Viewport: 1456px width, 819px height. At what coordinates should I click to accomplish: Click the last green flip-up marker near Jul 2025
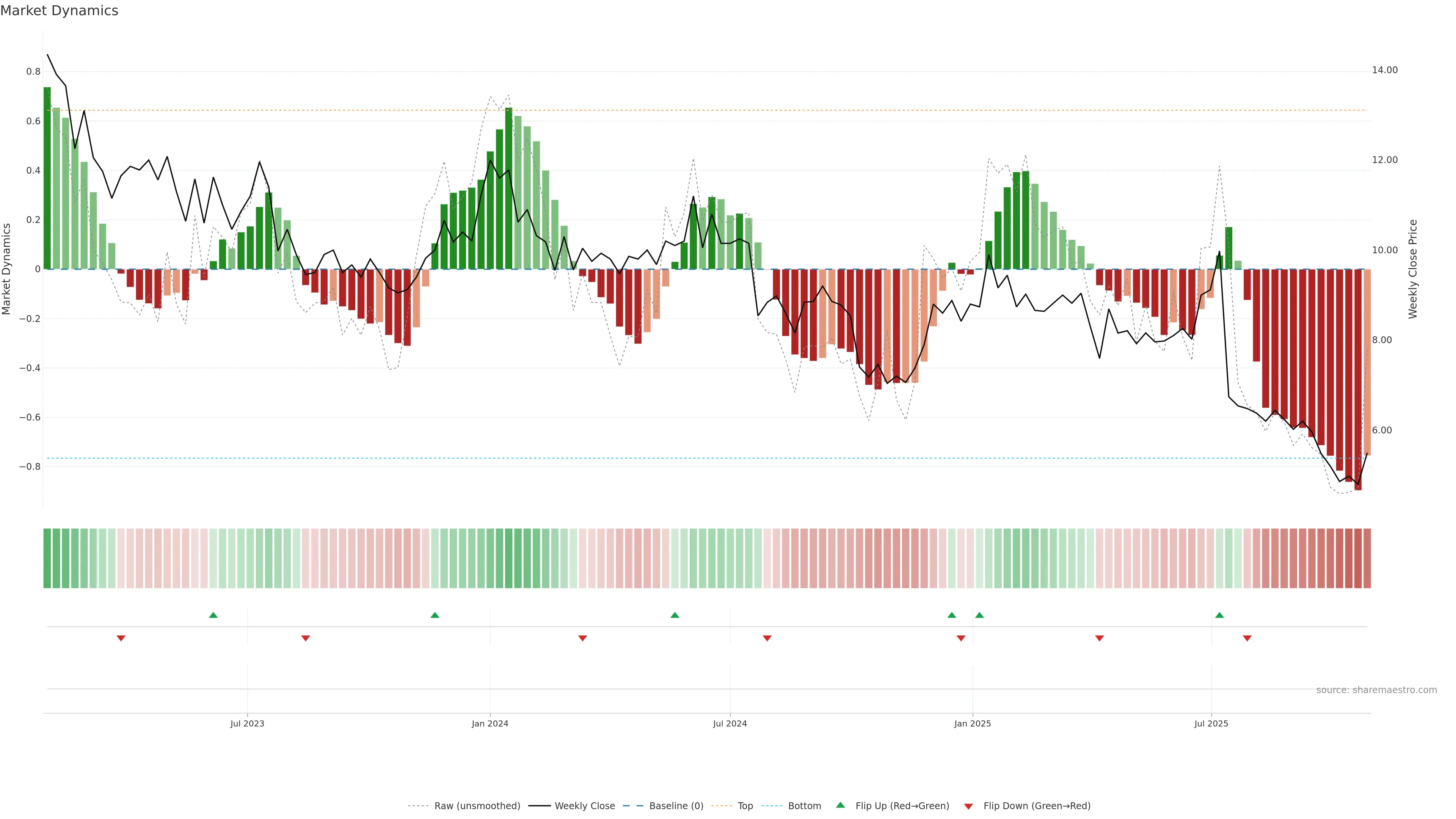pyautogui.click(x=1219, y=615)
